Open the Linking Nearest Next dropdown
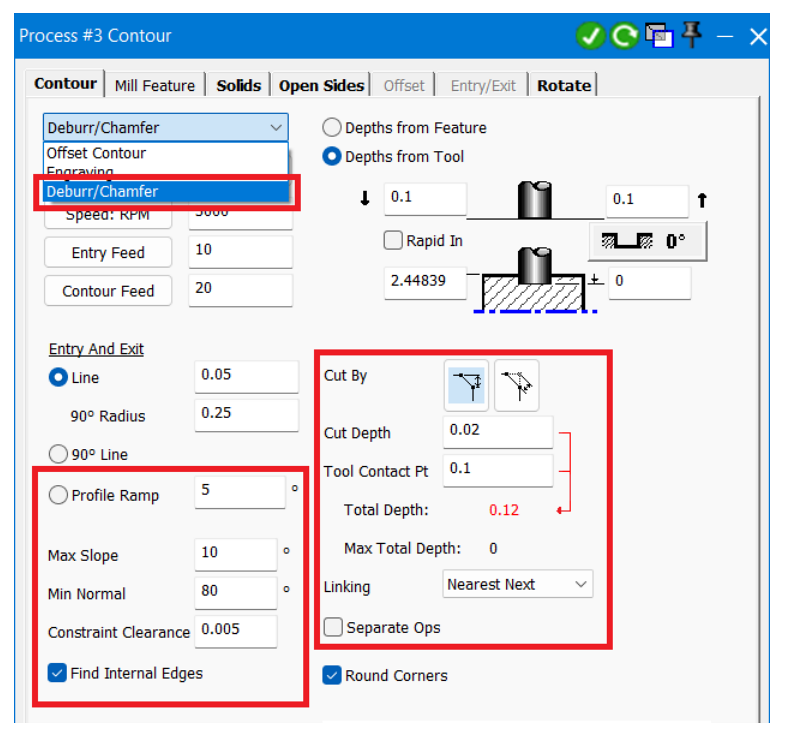785x740 pixels. 518,584
